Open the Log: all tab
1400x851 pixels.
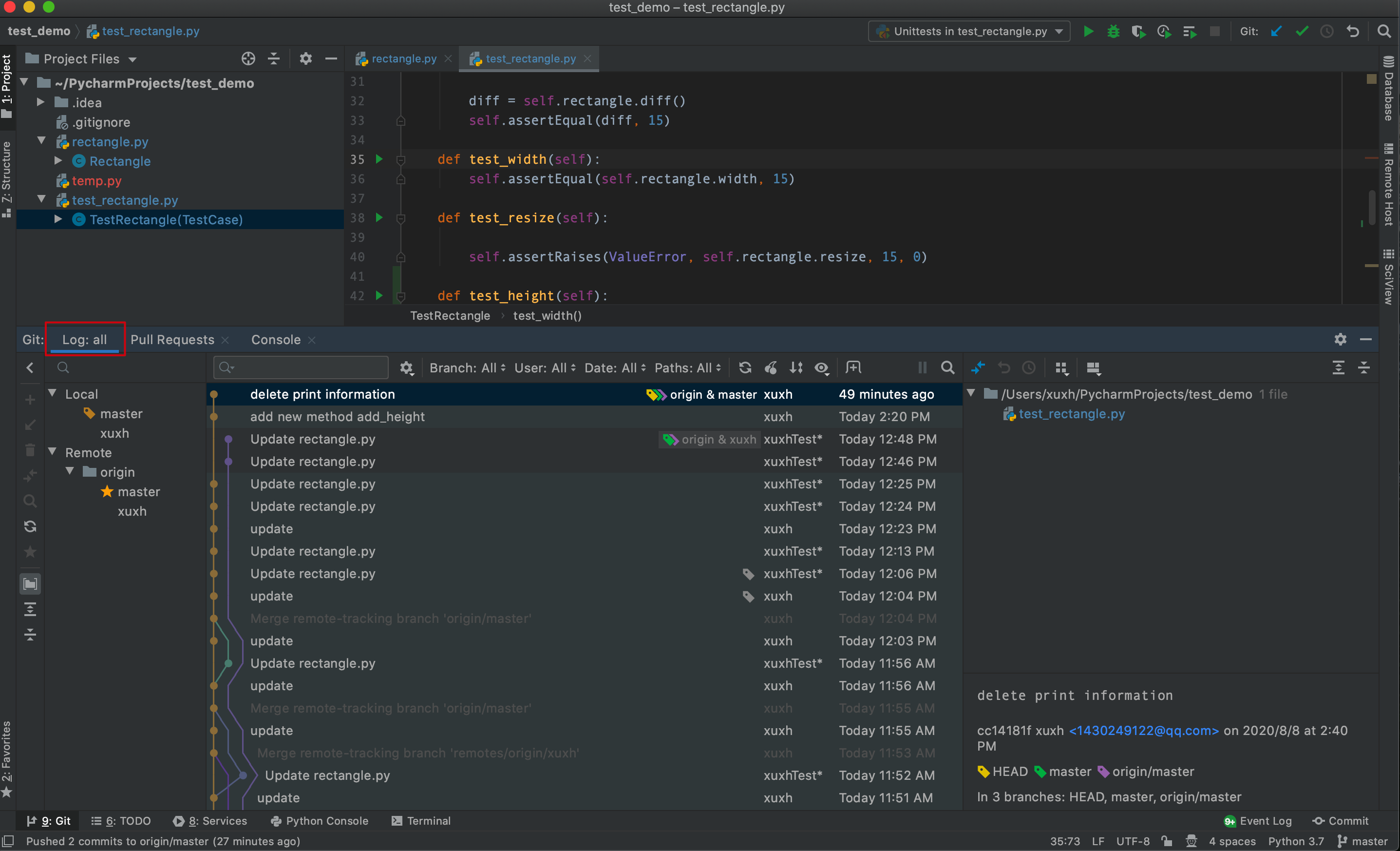click(85, 339)
